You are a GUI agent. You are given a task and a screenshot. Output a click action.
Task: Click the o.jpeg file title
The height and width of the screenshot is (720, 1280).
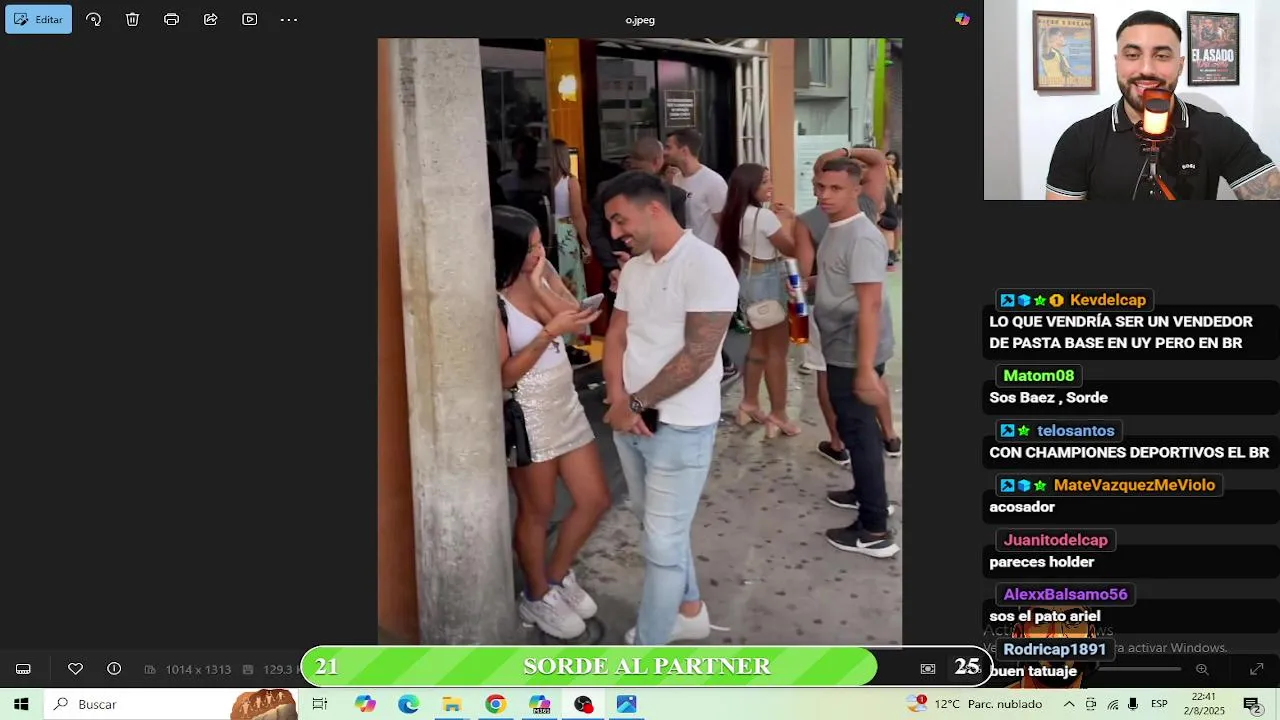tap(640, 20)
